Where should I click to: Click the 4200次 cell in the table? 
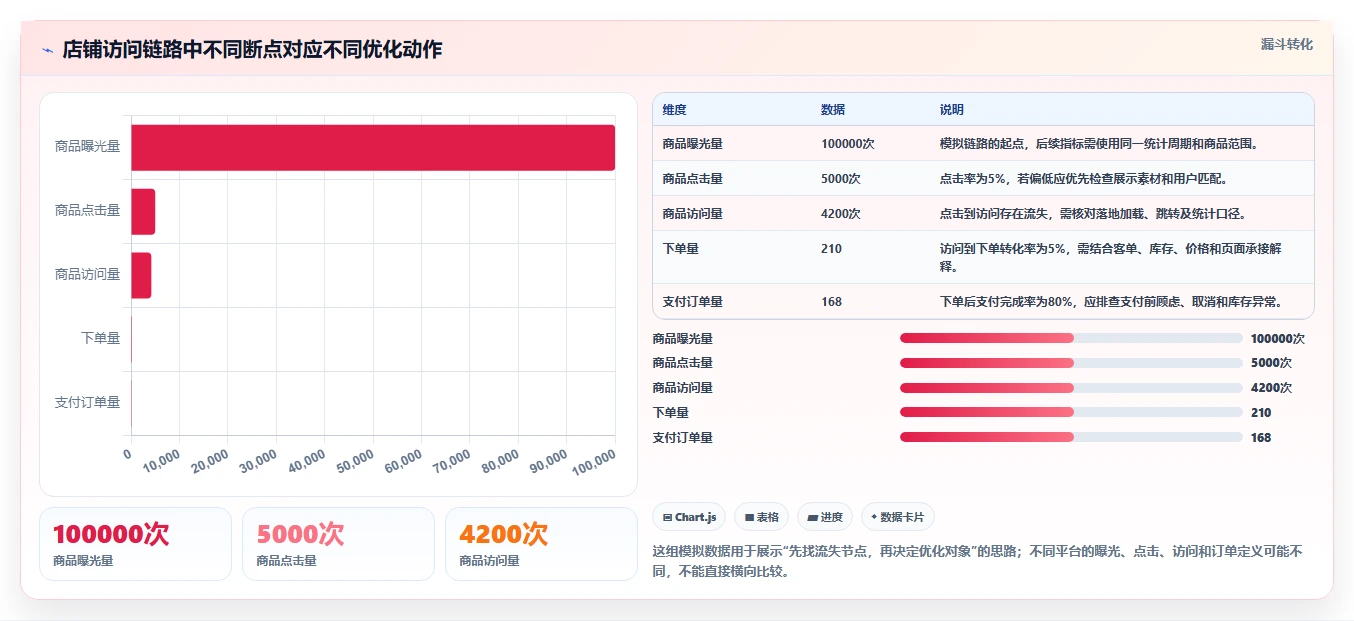tap(841, 214)
